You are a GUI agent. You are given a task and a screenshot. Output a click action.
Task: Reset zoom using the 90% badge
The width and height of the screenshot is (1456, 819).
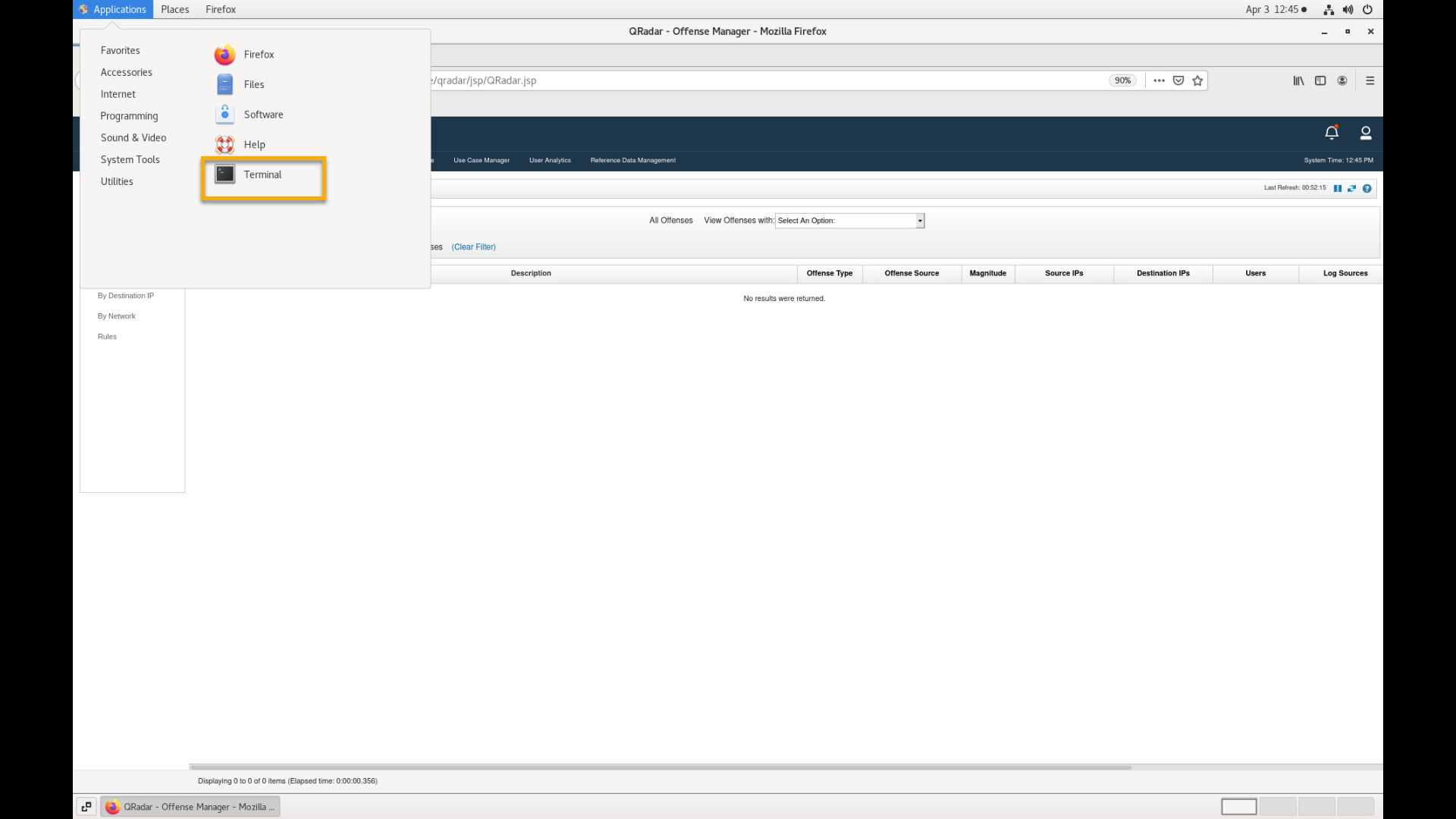pyautogui.click(x=1122, y=80)
